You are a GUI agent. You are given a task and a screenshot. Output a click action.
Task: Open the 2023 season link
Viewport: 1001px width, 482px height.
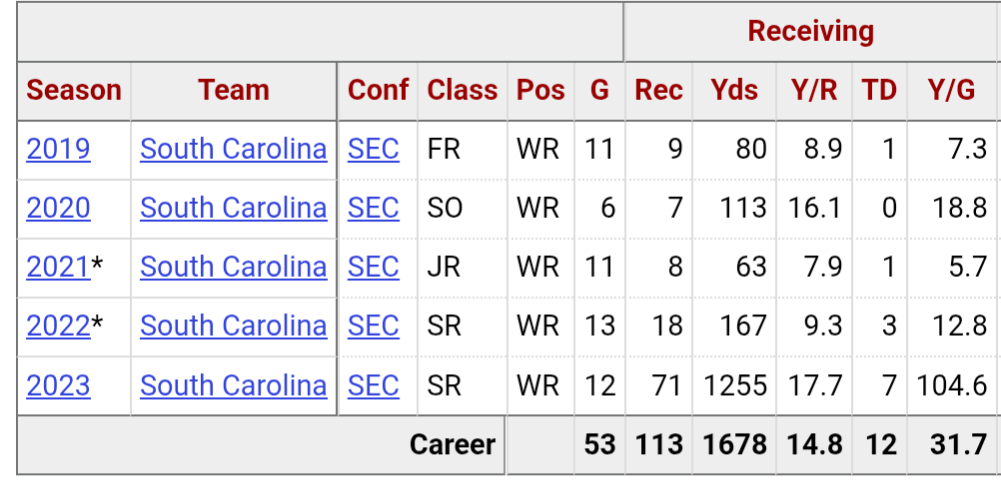pos(58,385)
